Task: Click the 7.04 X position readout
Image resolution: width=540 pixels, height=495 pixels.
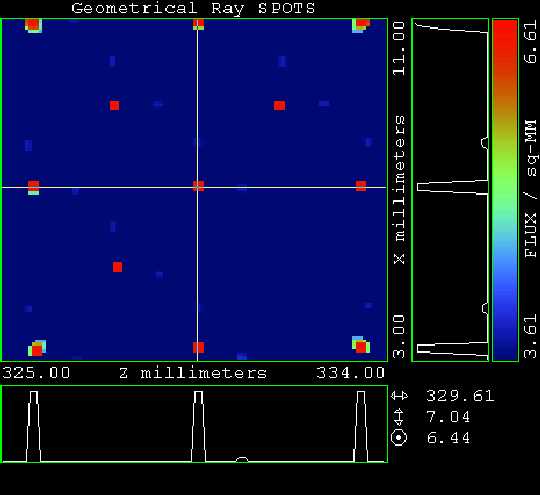Action: click(448, 417)
